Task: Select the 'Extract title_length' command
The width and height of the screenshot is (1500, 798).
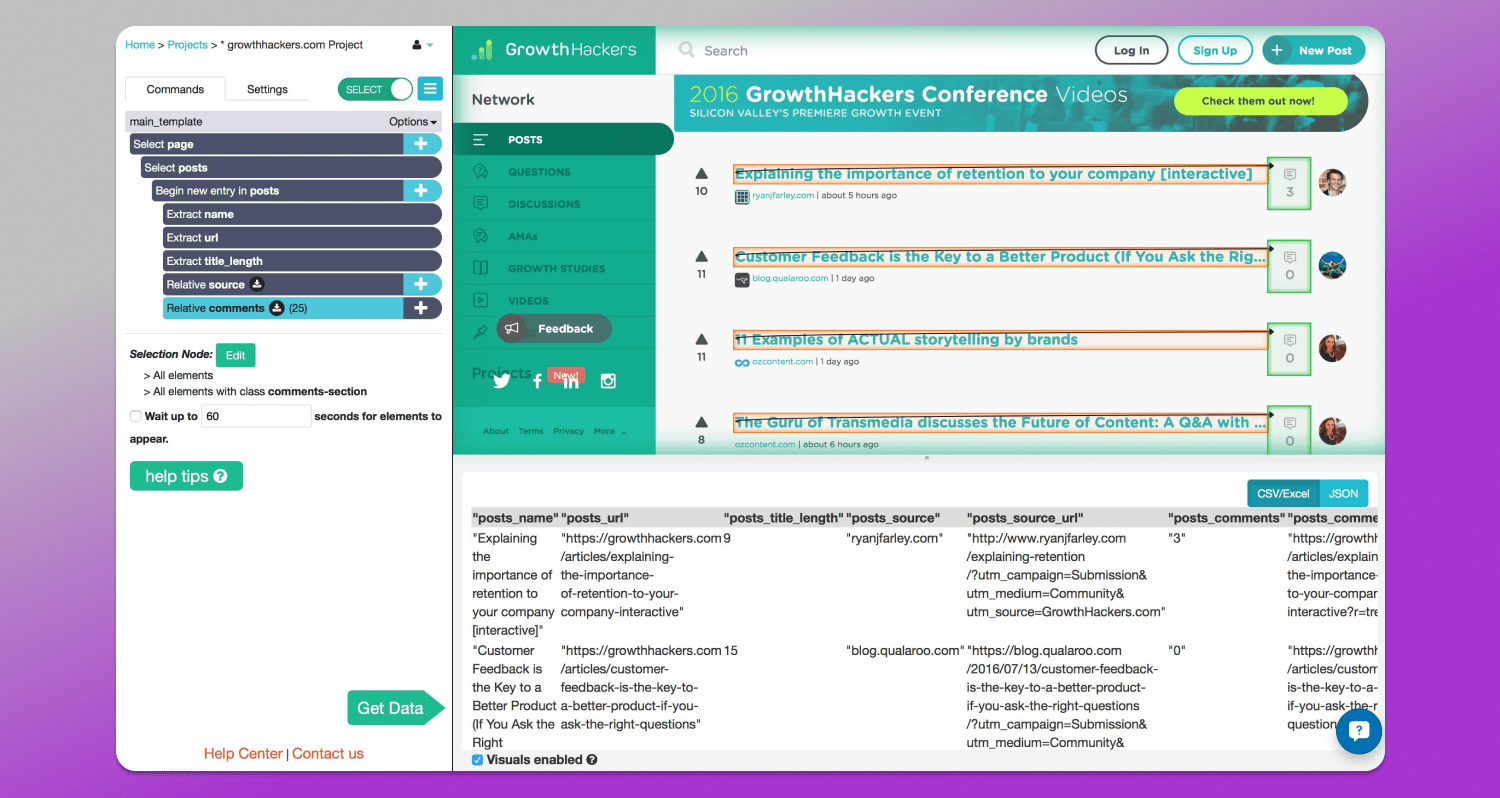Action: point(302,261)
